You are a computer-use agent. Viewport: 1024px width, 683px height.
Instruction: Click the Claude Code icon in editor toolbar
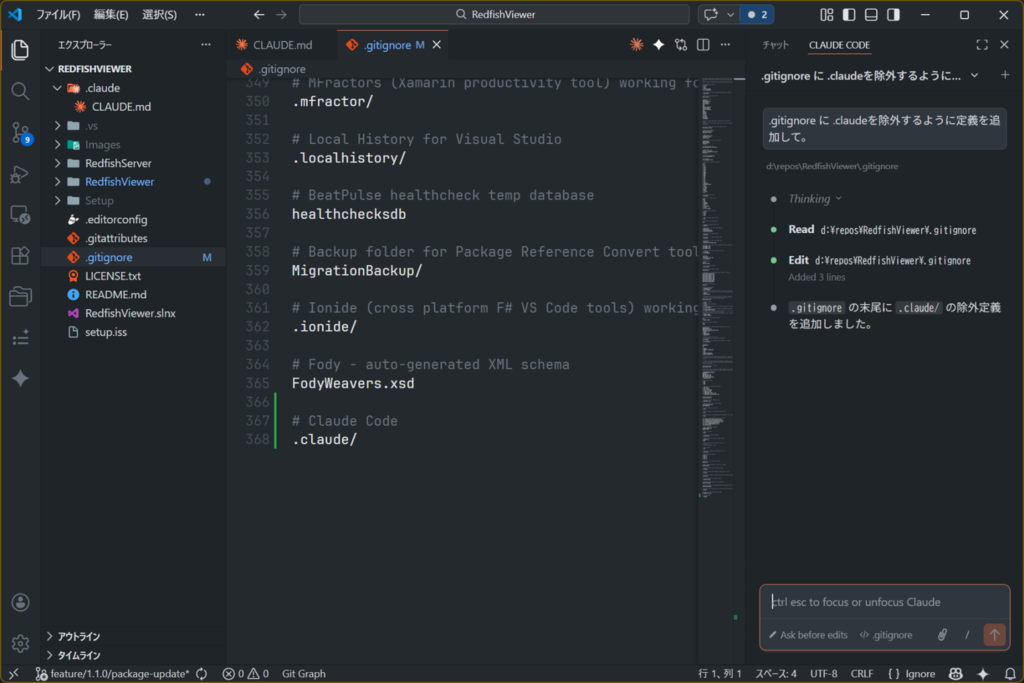pos(636,44)
